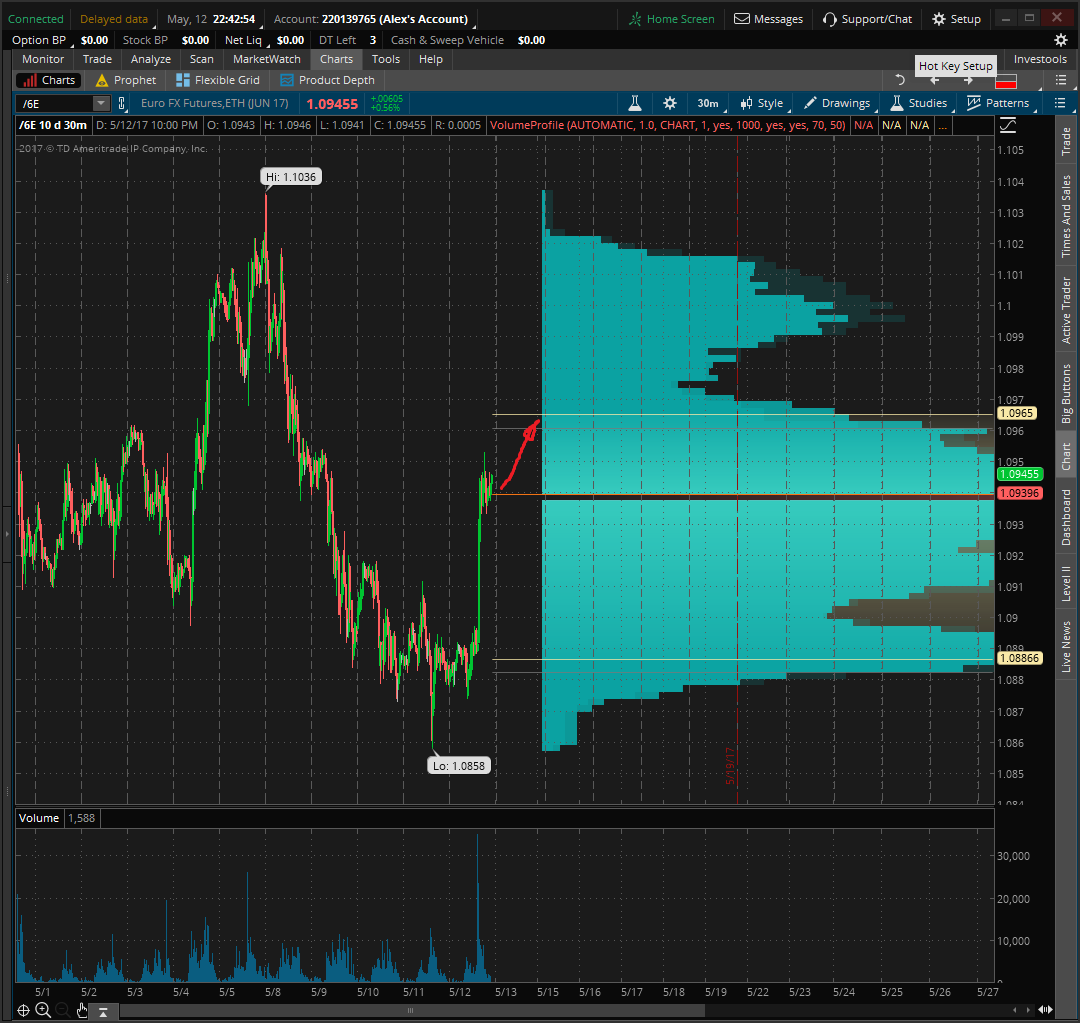The height and width of the screenshot is (1023, 1080).
Task: Toggle the Level II sidebar panel
Action: click(x=1066, y=584)
